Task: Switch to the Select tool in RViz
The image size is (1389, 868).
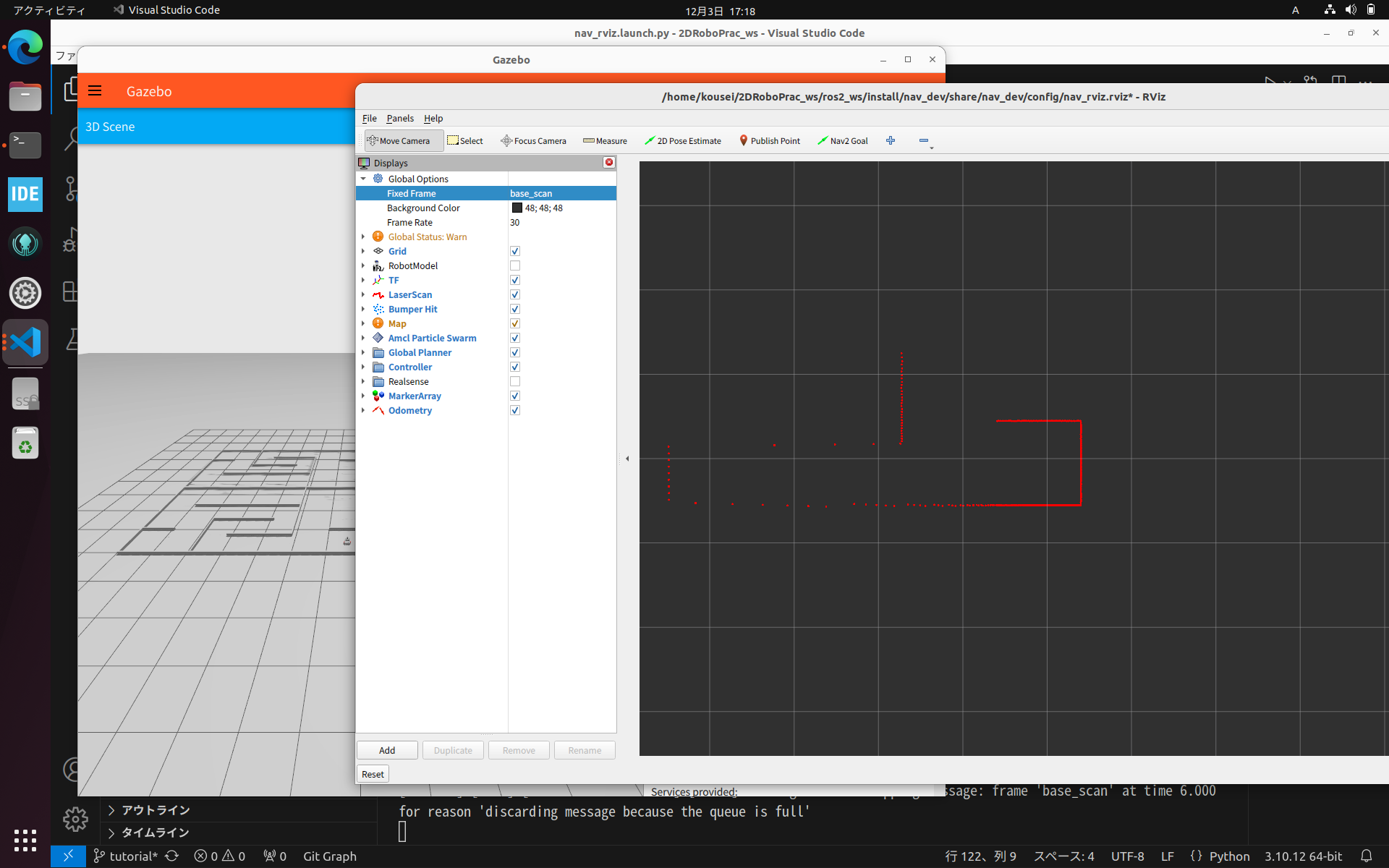Action: tap(465, 140)
